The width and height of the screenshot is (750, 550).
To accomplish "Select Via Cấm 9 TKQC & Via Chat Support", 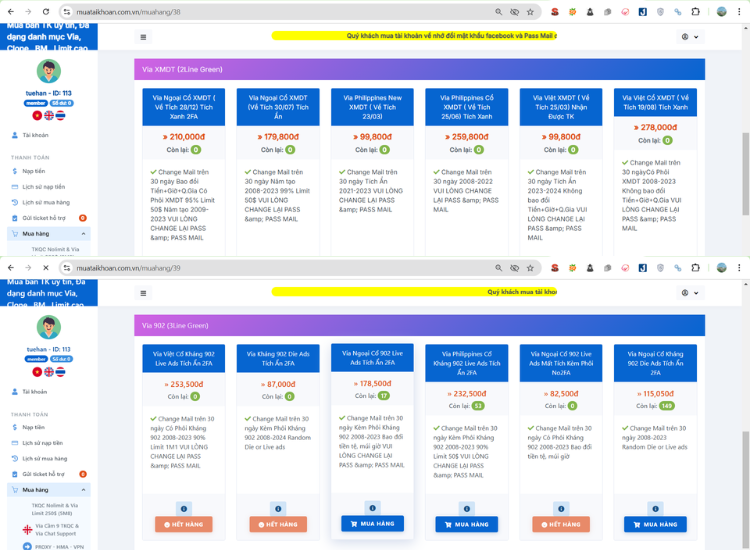I will point(56,529).
